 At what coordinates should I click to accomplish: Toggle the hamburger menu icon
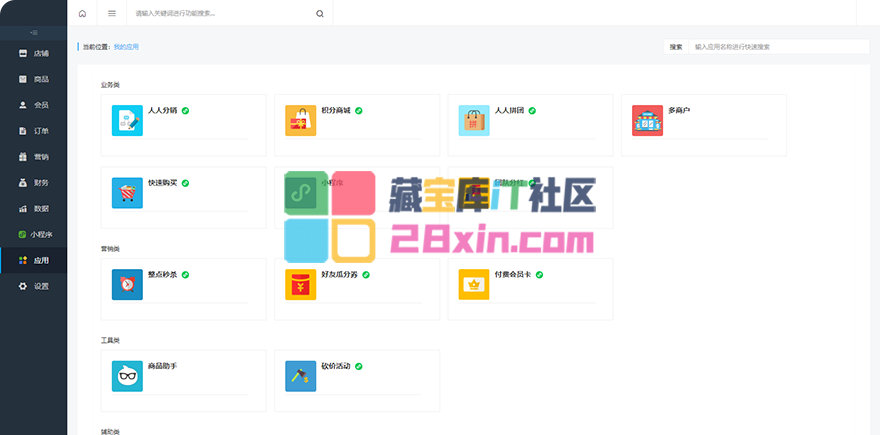(112, 13)
